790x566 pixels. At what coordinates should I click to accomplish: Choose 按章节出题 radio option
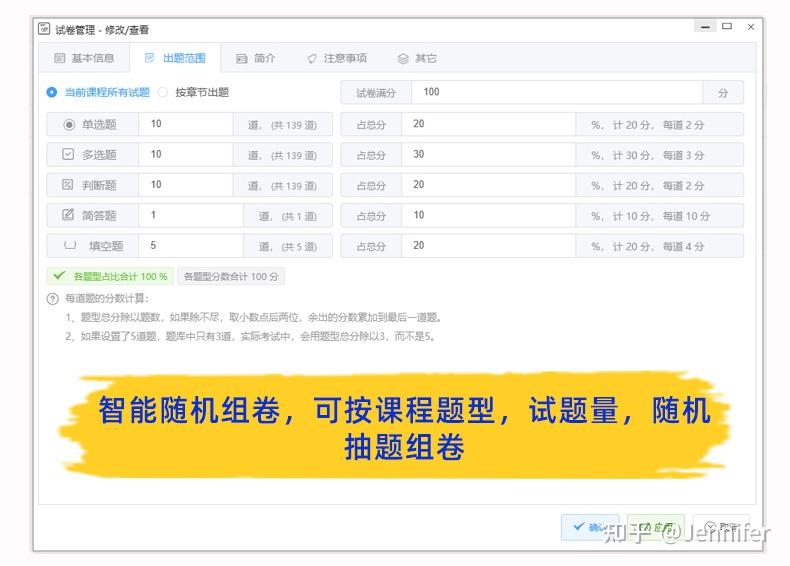[x=193, y=92]
